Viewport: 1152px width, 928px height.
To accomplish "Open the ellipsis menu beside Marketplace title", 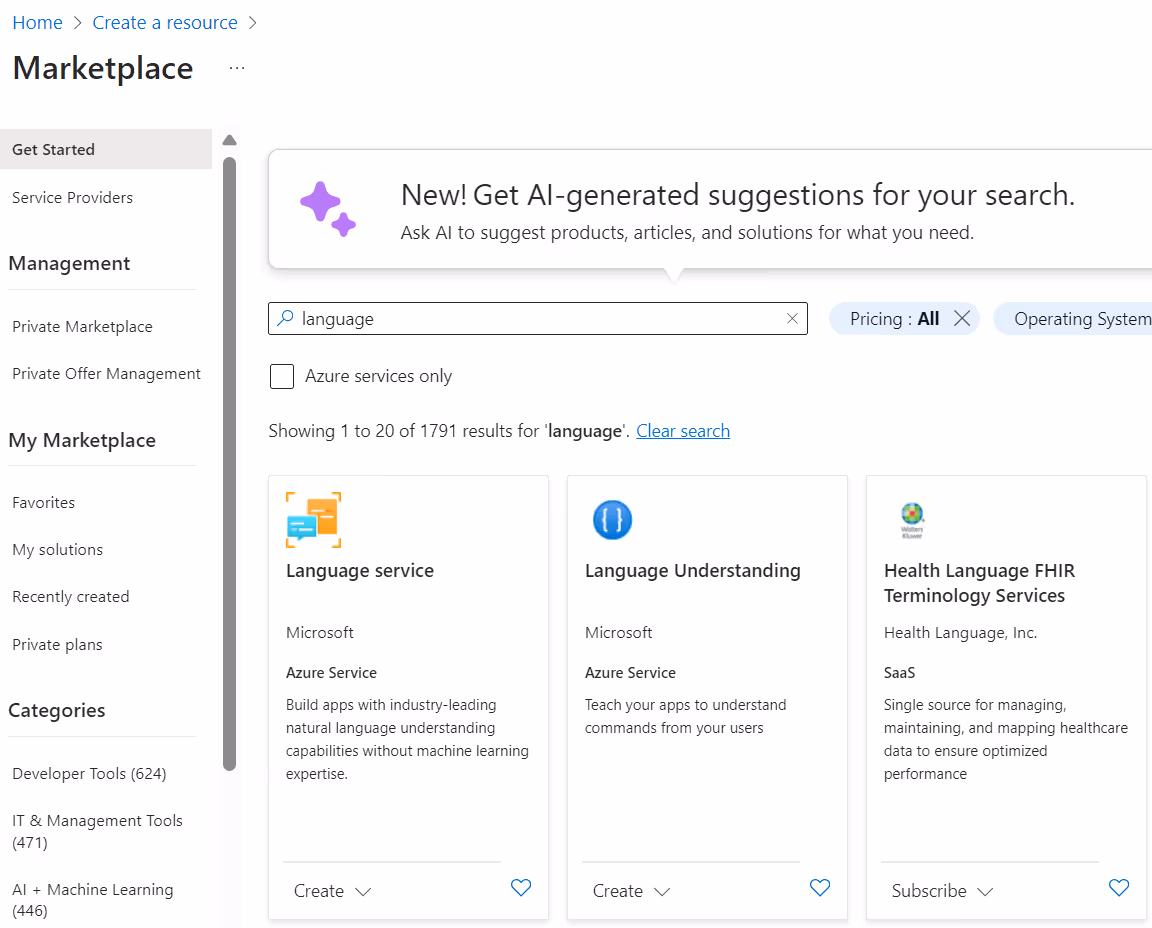I will click(236, 68).
